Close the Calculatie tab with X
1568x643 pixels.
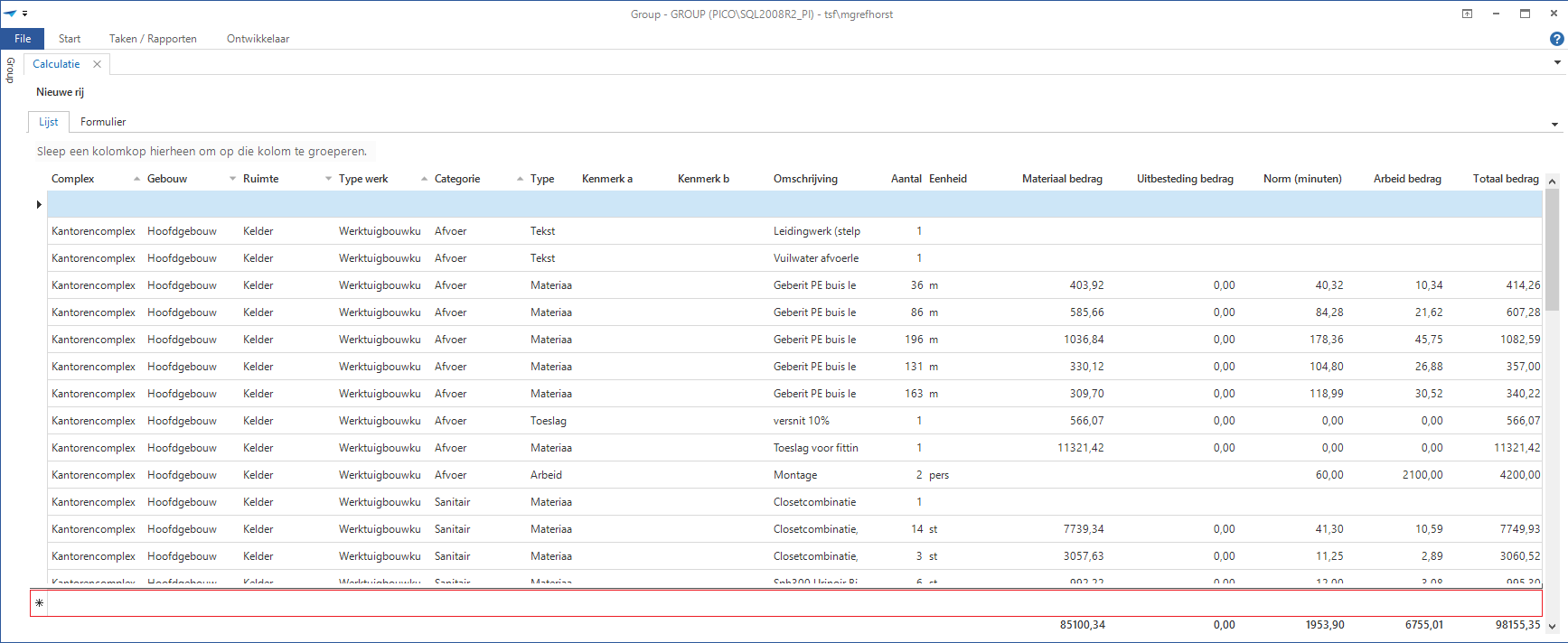pos(97,64)
